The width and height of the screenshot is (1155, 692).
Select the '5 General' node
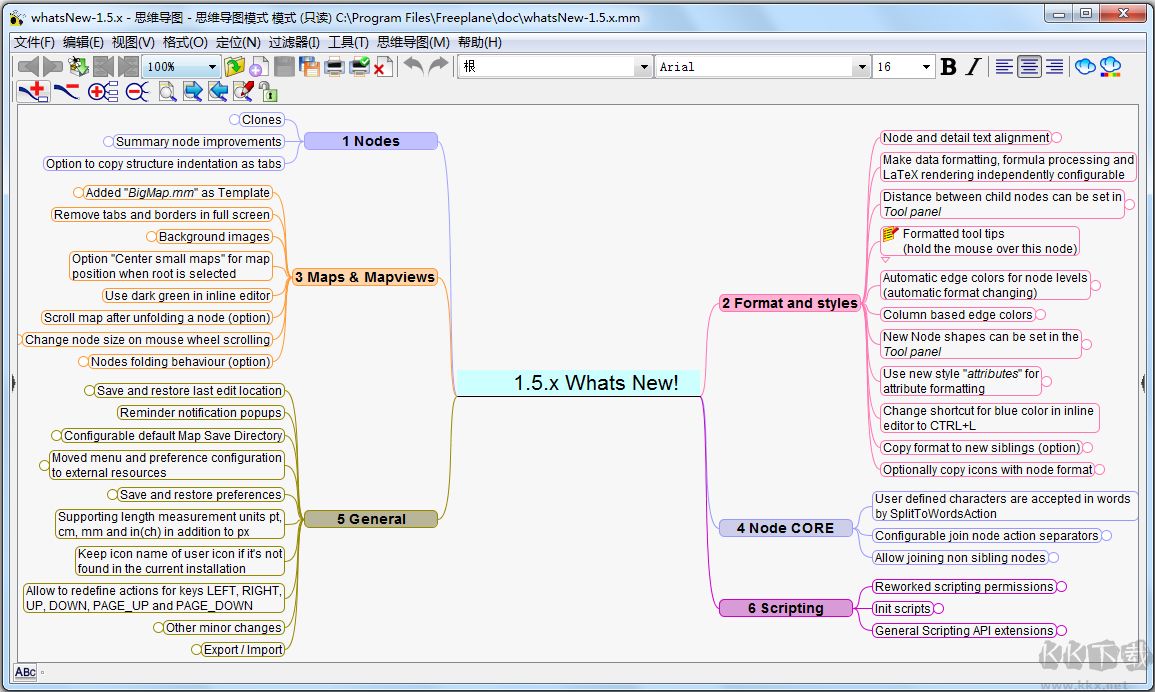(x=371, y=519)
